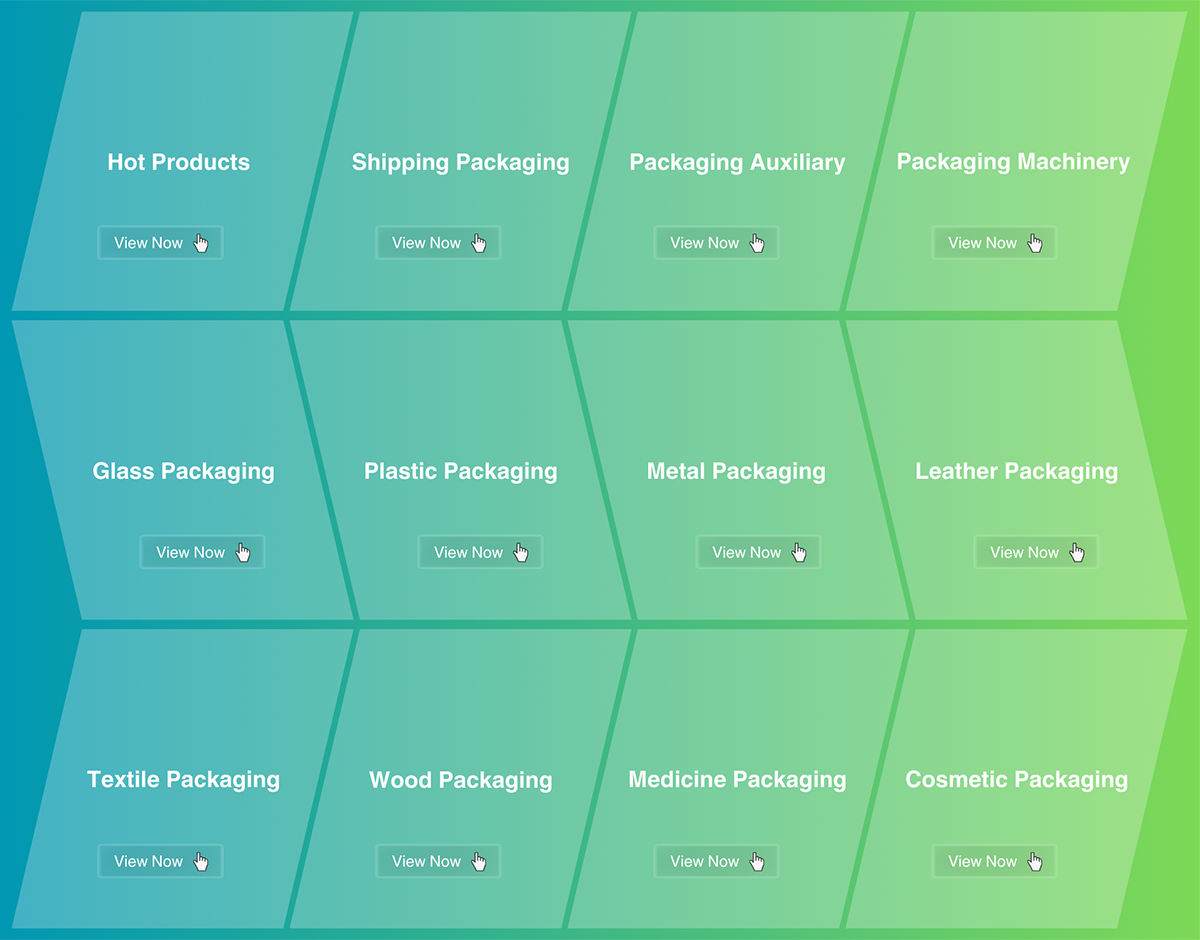Open the Shipping Packaging category title
The height and width of the screenshot is (940, 1200).
point(460,162)
